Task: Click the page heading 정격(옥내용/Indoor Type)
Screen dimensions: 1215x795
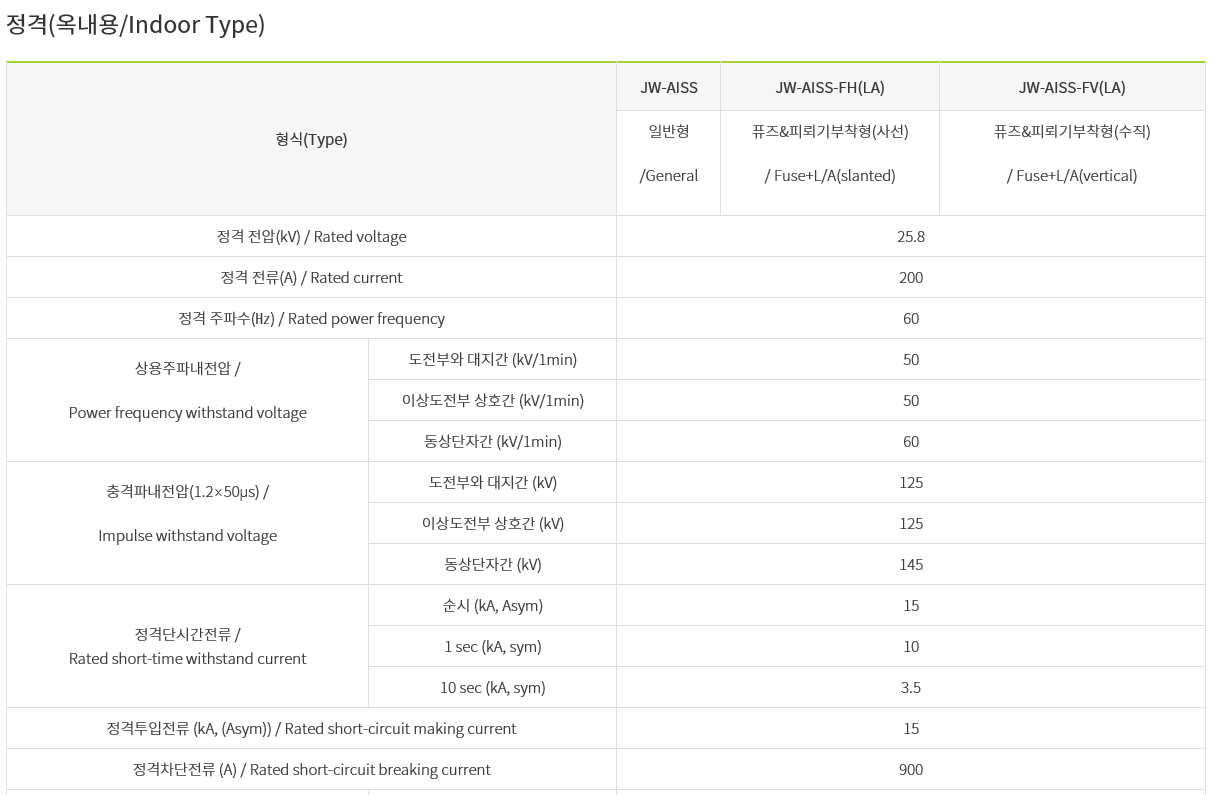Action: tap(136, 25)
